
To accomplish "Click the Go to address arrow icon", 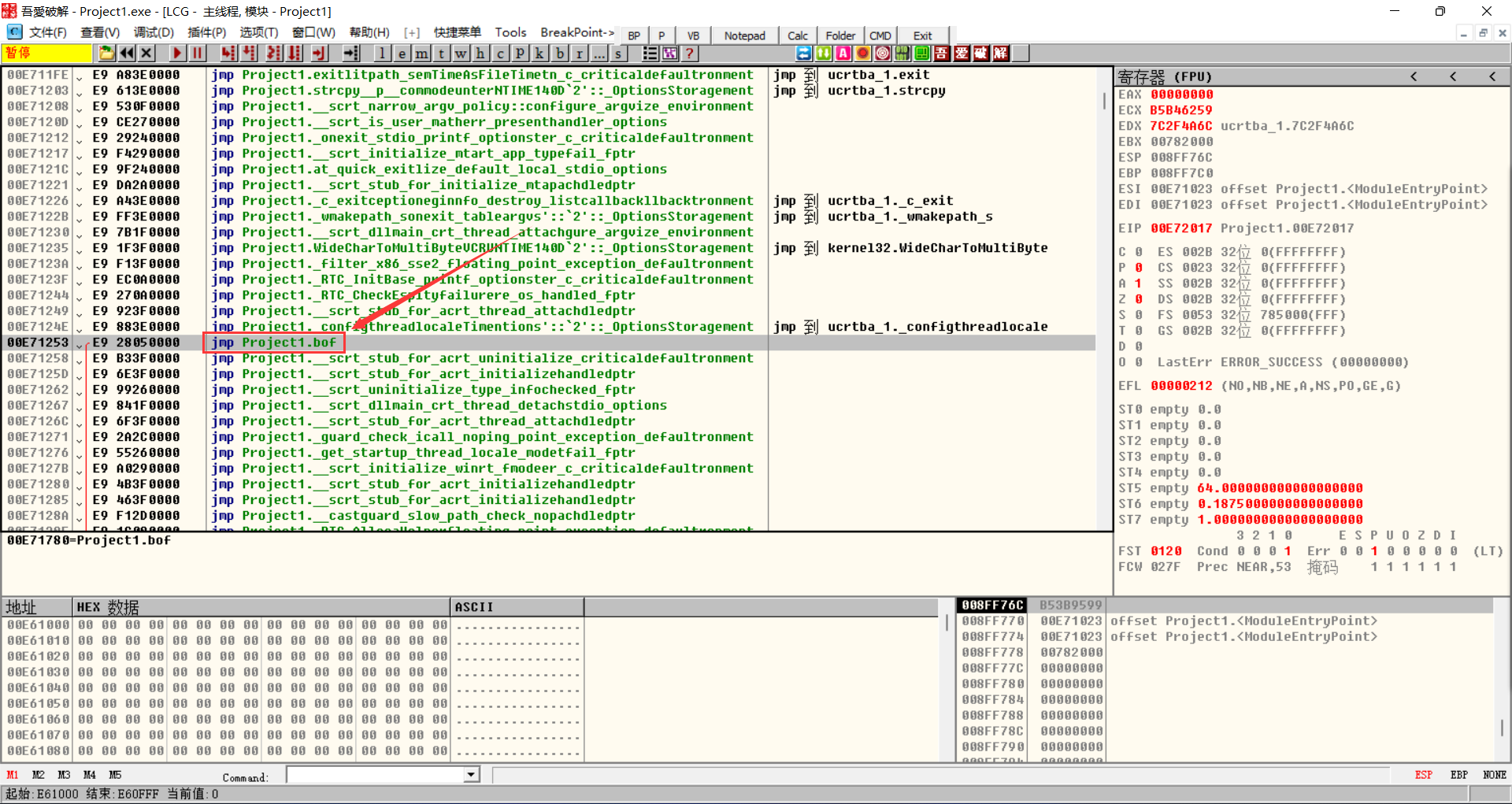I will pos(351,54).
